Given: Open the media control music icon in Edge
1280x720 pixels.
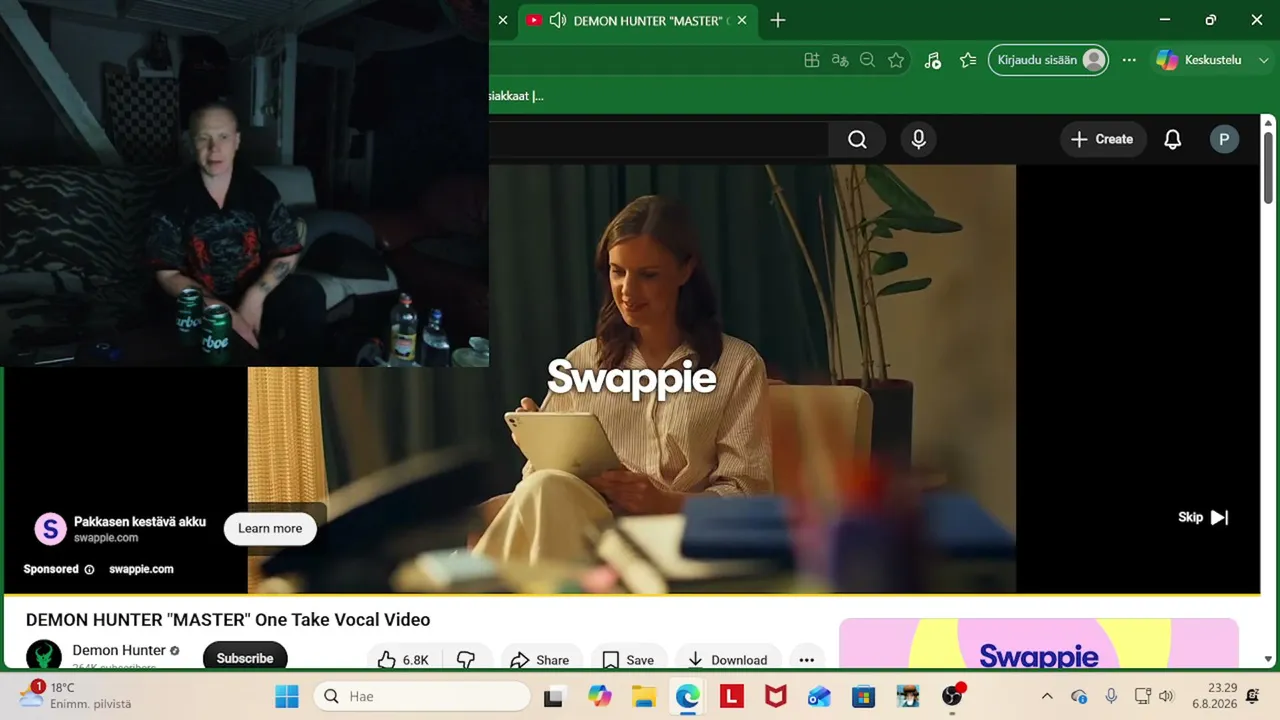Looking at the screenshot, I should tap(932, 60).
